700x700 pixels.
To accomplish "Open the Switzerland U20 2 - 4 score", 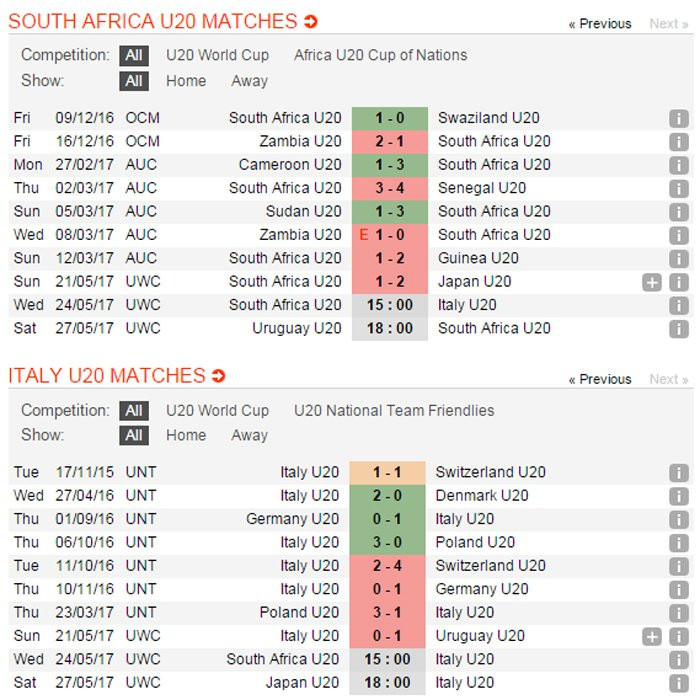I will tap(387, 566).
